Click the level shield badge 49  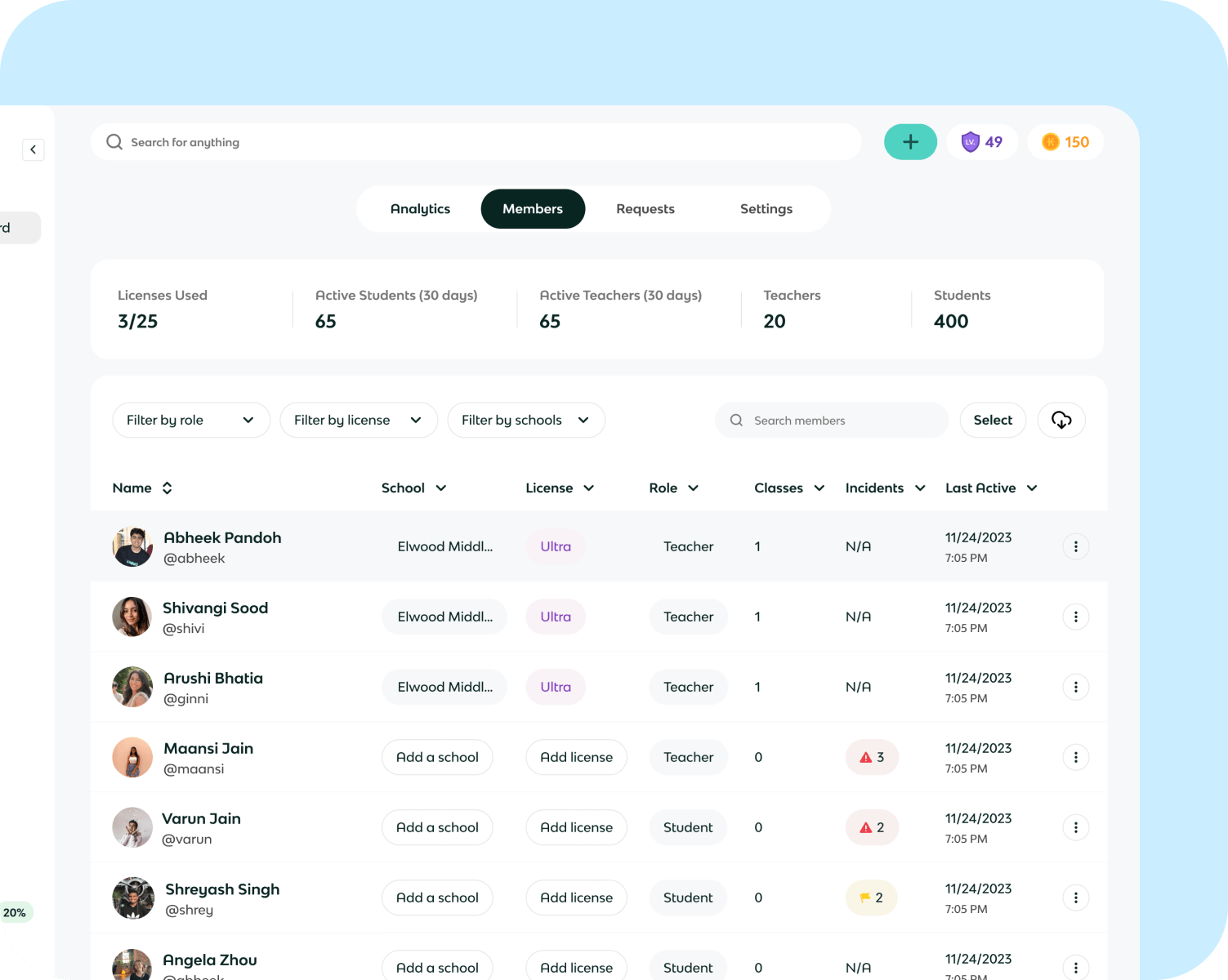(982, 142)
